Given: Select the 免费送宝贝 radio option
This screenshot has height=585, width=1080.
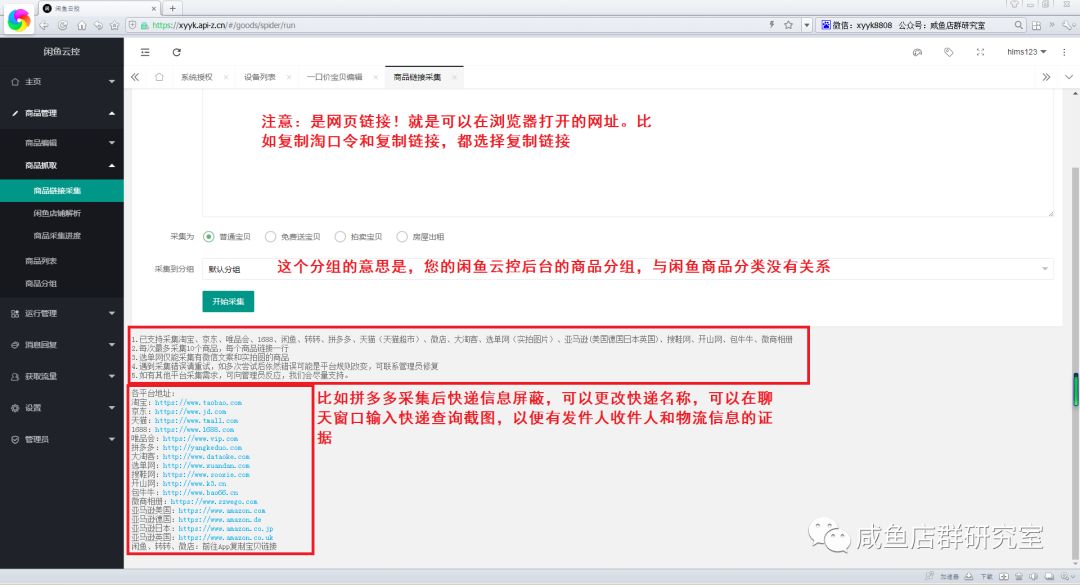Looking at the screenshot, I should click(271, 237).
